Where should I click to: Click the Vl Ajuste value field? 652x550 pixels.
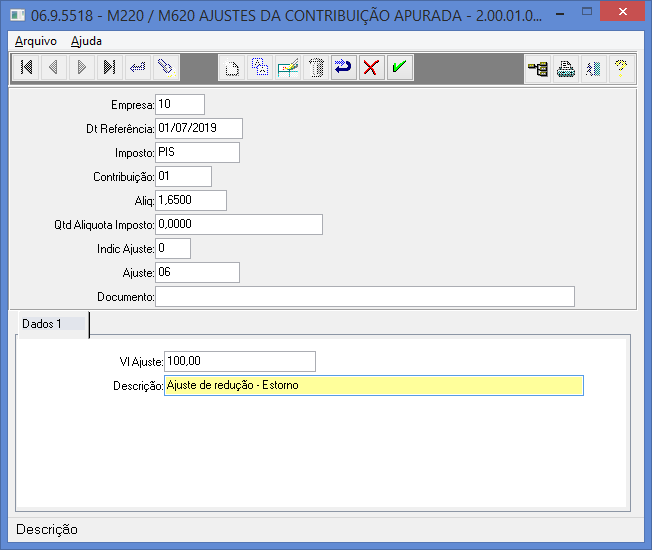click(x=240, y=362)
